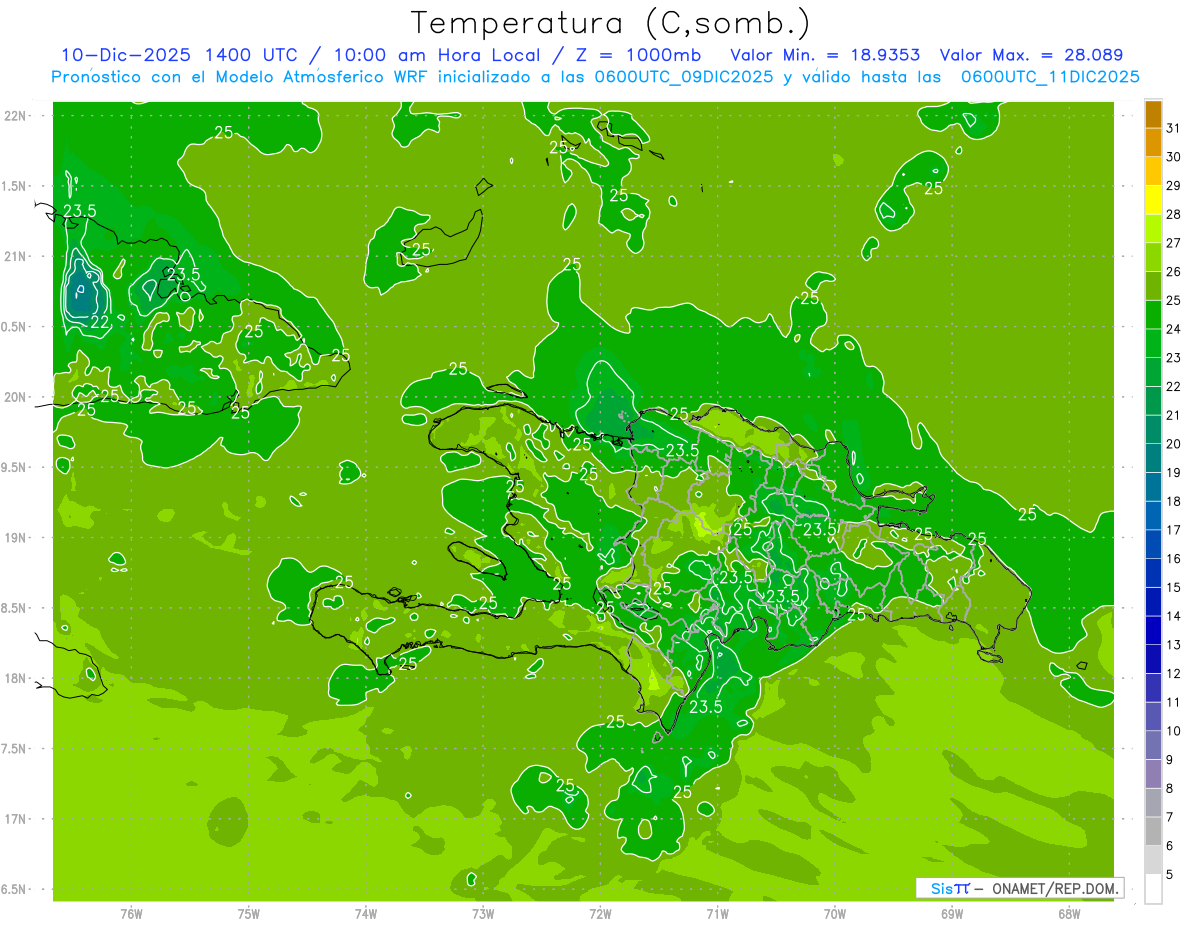Screen dimensions: 1200x927
Task: Click the yellow legend swatch between 28 and 29
Action: point(1153,200)
